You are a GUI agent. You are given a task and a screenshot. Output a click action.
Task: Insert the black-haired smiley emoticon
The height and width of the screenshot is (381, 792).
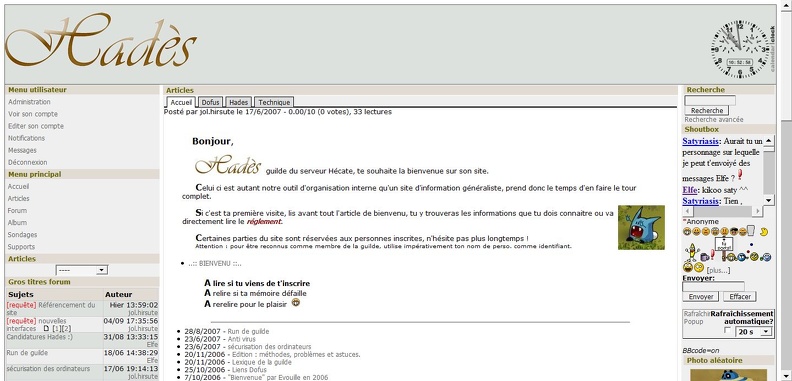point(734,231)
